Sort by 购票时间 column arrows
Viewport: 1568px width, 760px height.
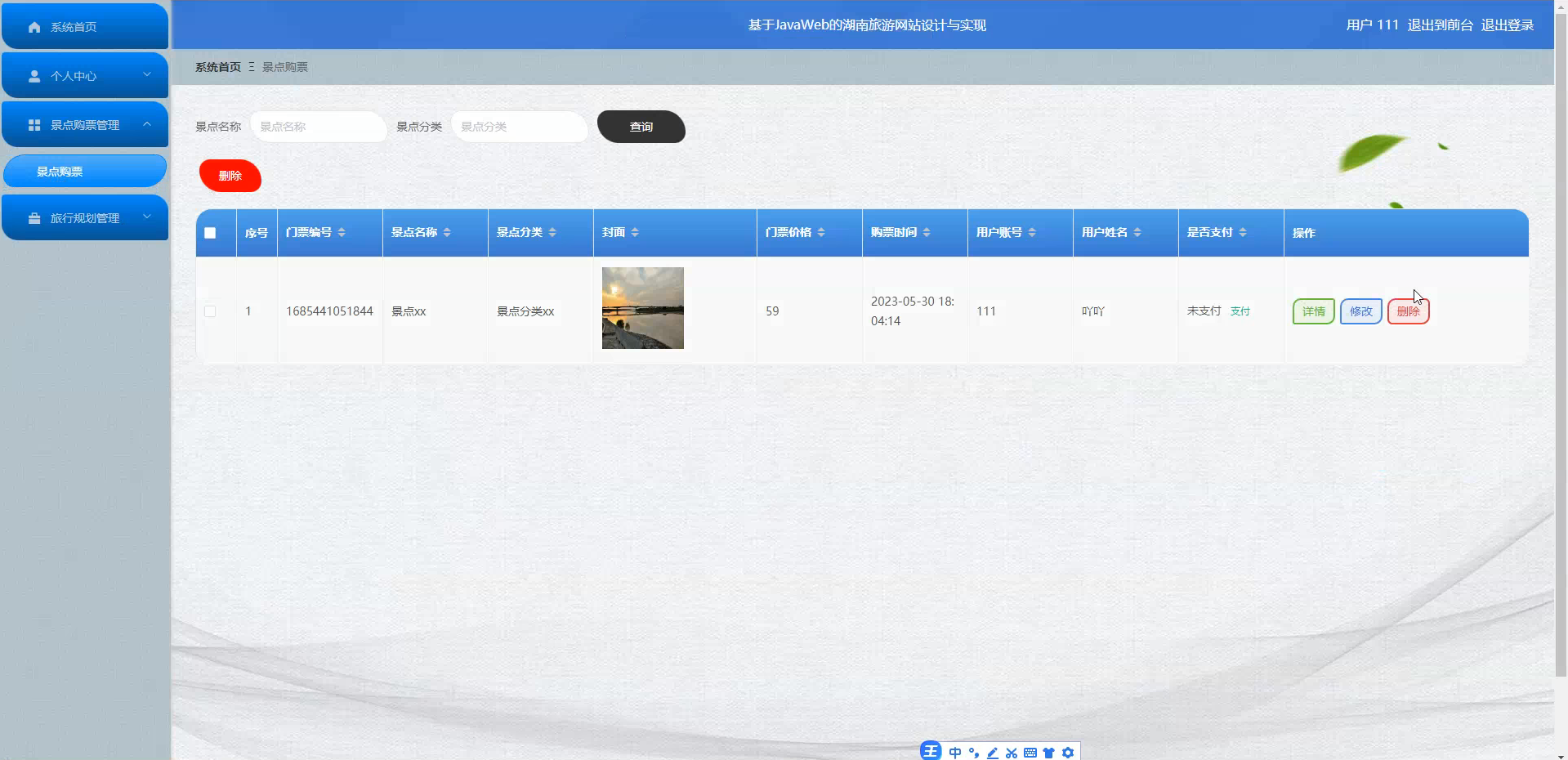927,233
